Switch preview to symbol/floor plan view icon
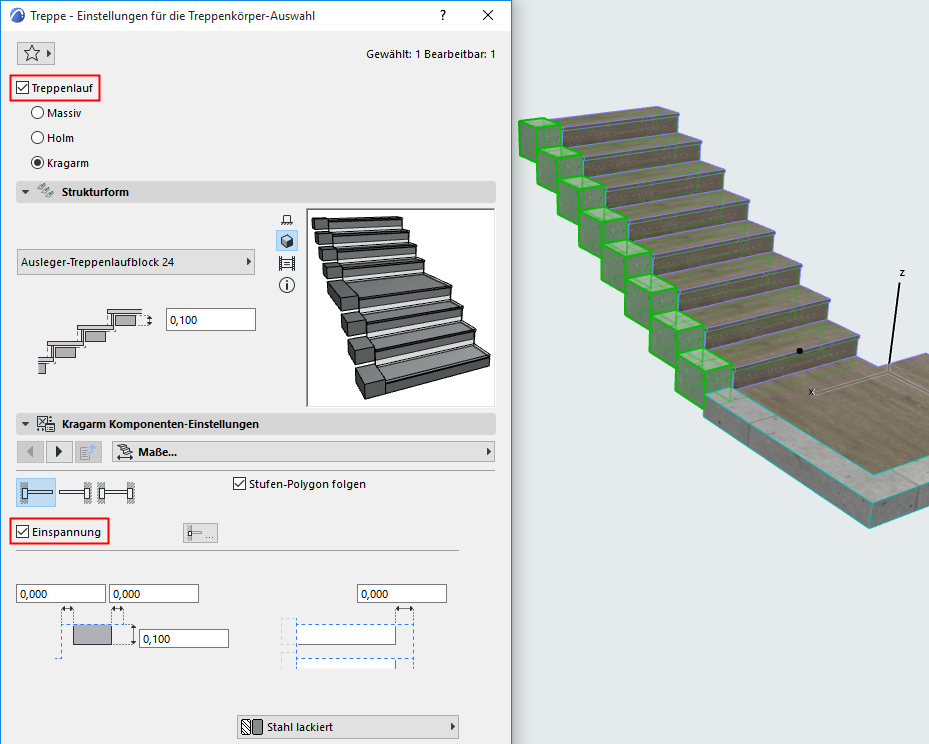The image size is (929, 744). pyautogui.click(x=288, y=218)
